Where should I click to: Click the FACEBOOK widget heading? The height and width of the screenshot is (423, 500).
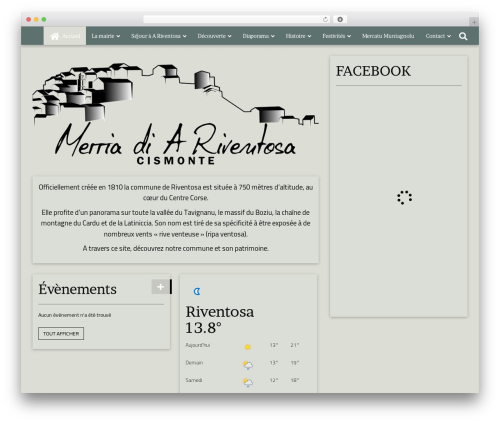pos(373,71)
